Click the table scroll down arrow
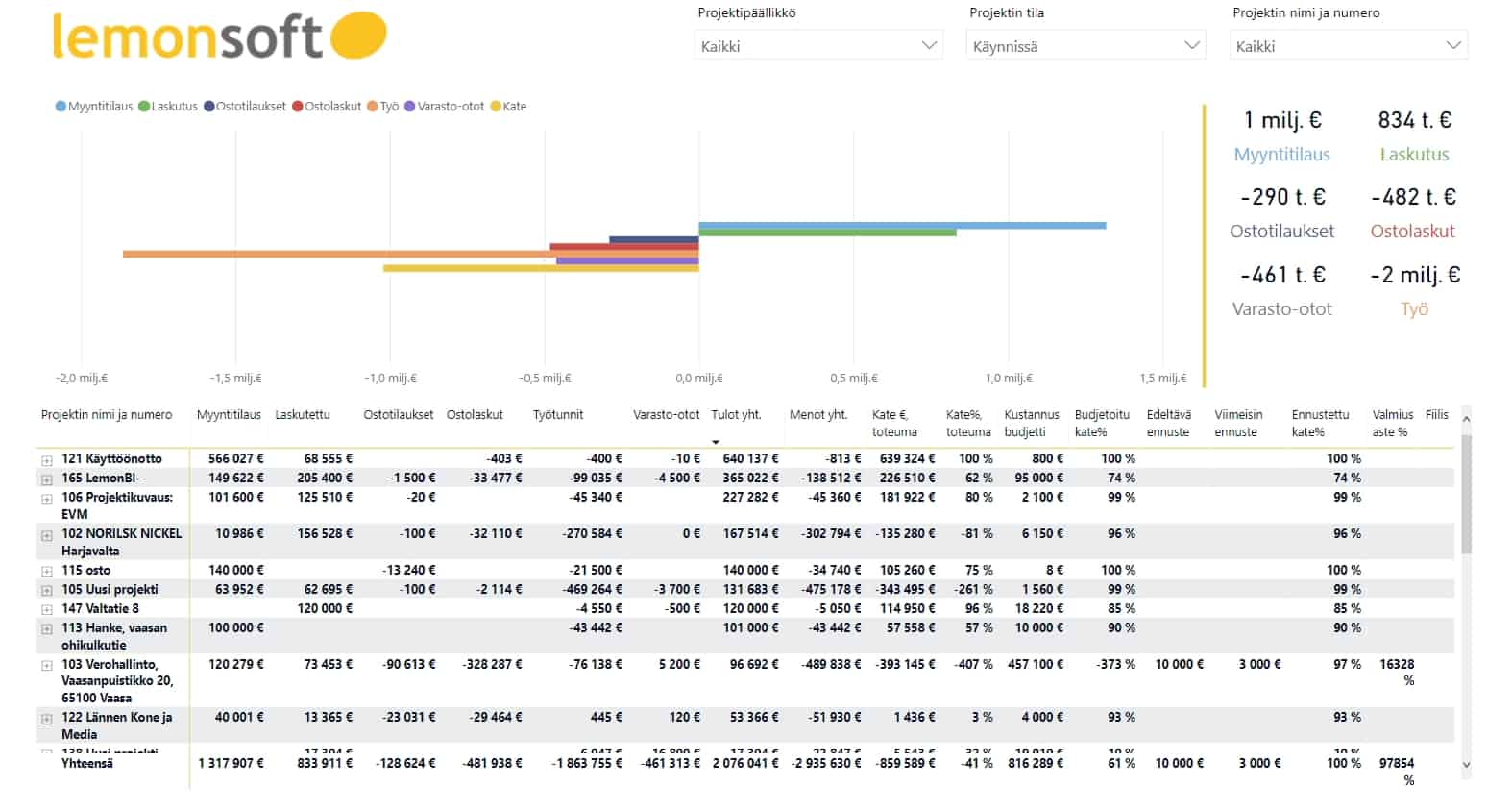The image size is (1512, 810). click(1465, 765)
